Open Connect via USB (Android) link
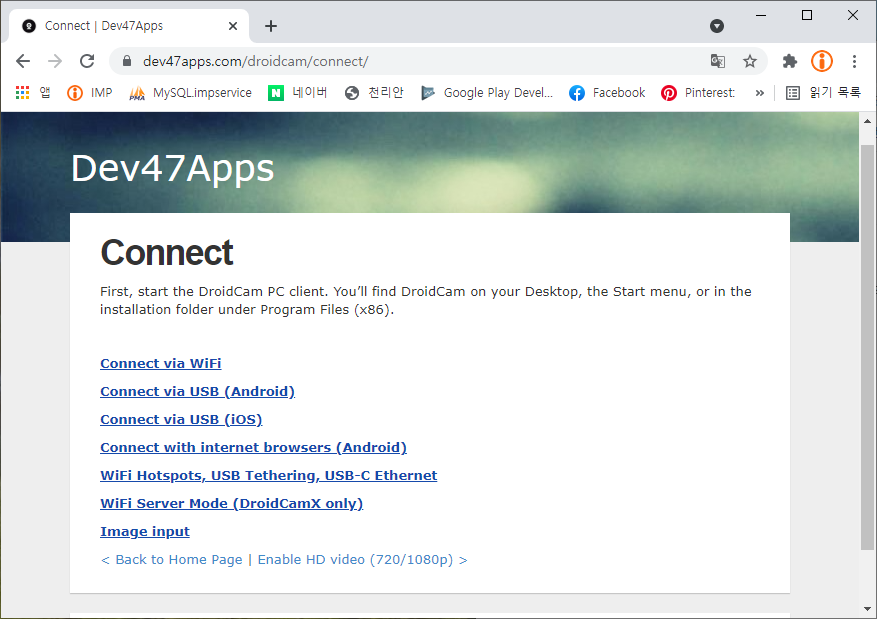This screenshot has width=877, height=619. coord(197,391)
